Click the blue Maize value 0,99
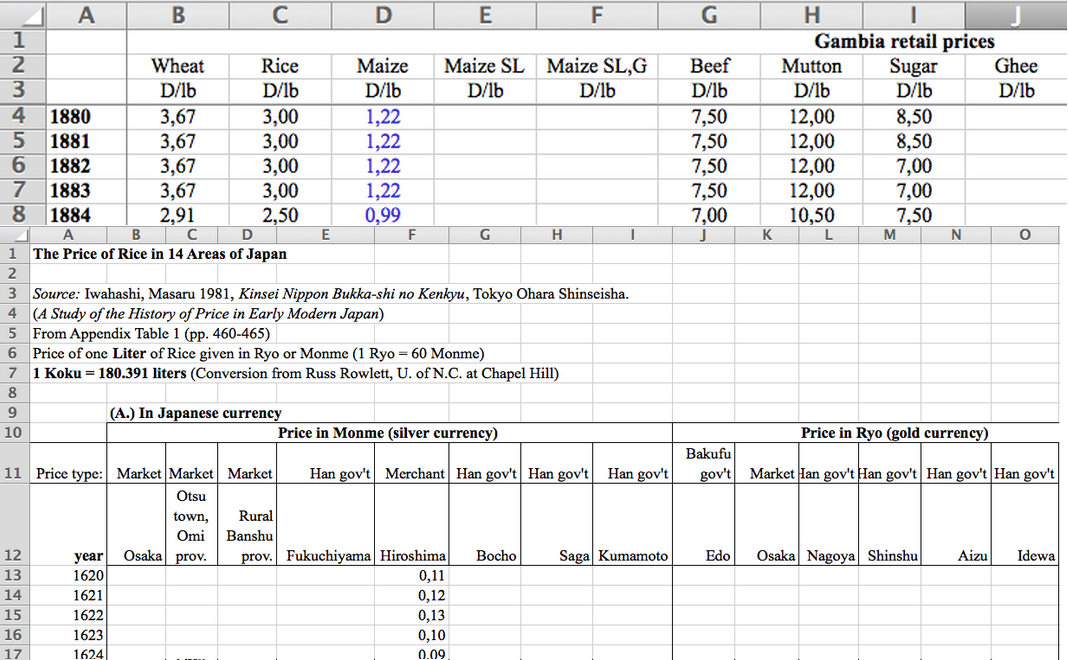Viewport: 1068px width, 660px height. point(382,215)
